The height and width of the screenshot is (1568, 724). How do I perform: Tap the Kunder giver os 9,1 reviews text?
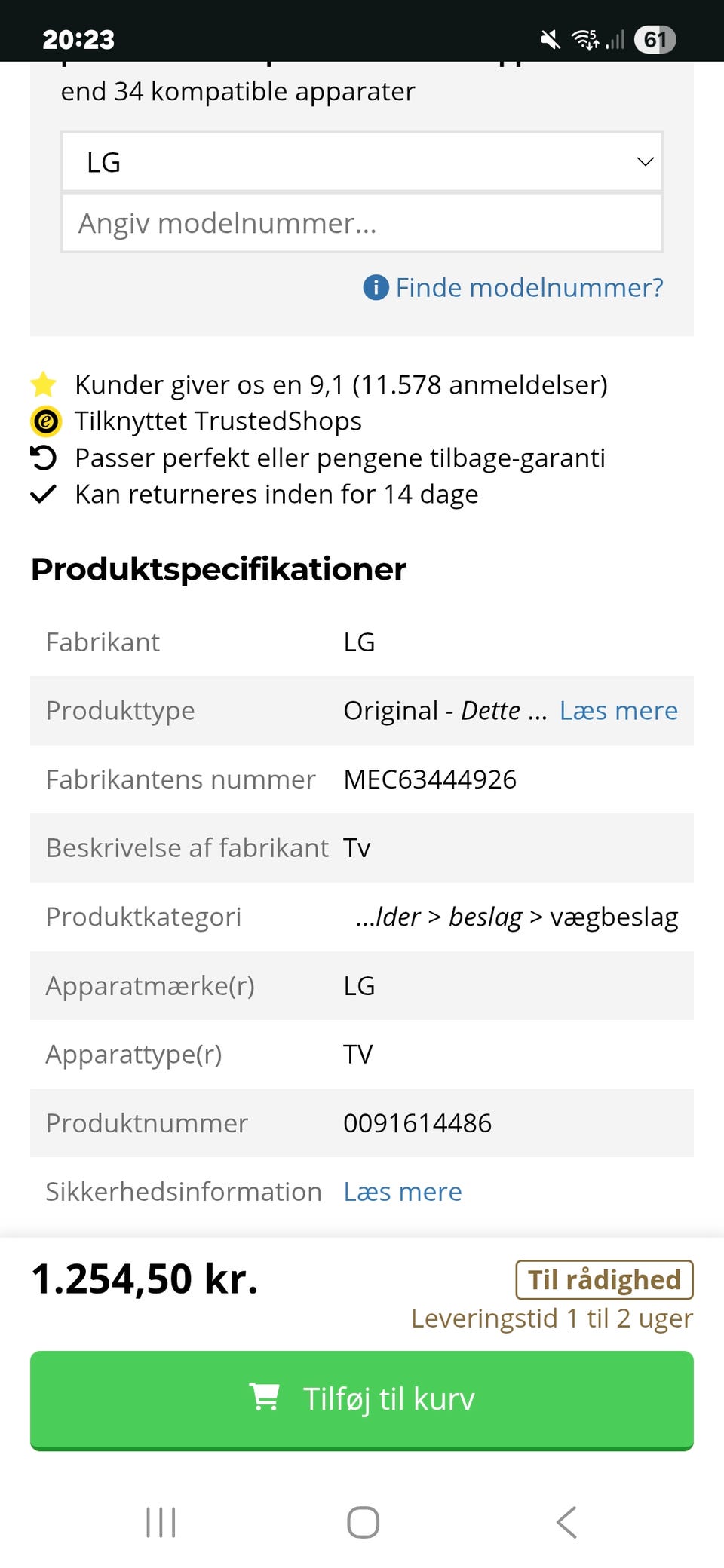click(341, 384)
